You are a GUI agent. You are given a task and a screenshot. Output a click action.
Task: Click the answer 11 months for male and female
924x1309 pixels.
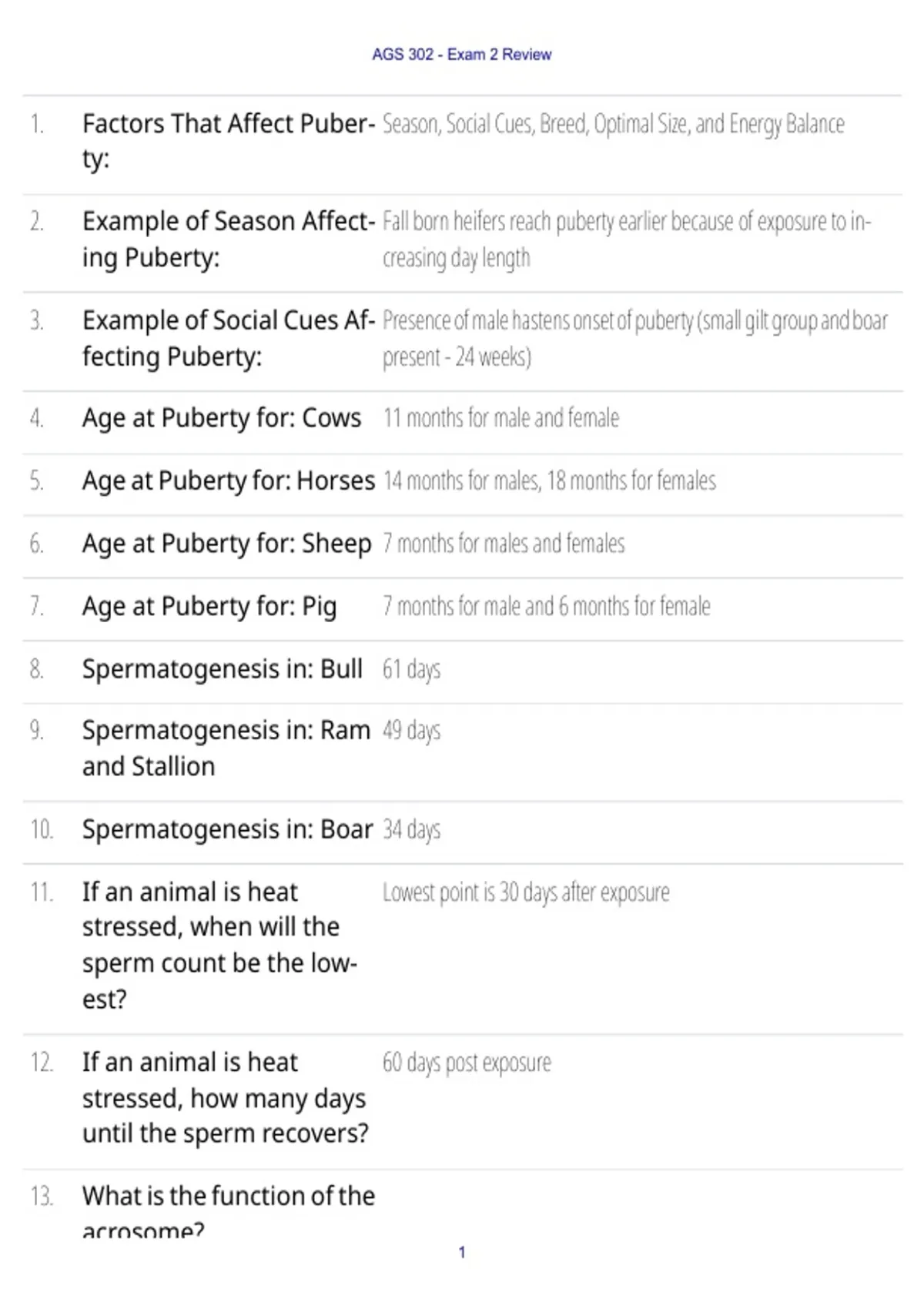point(500,418)
